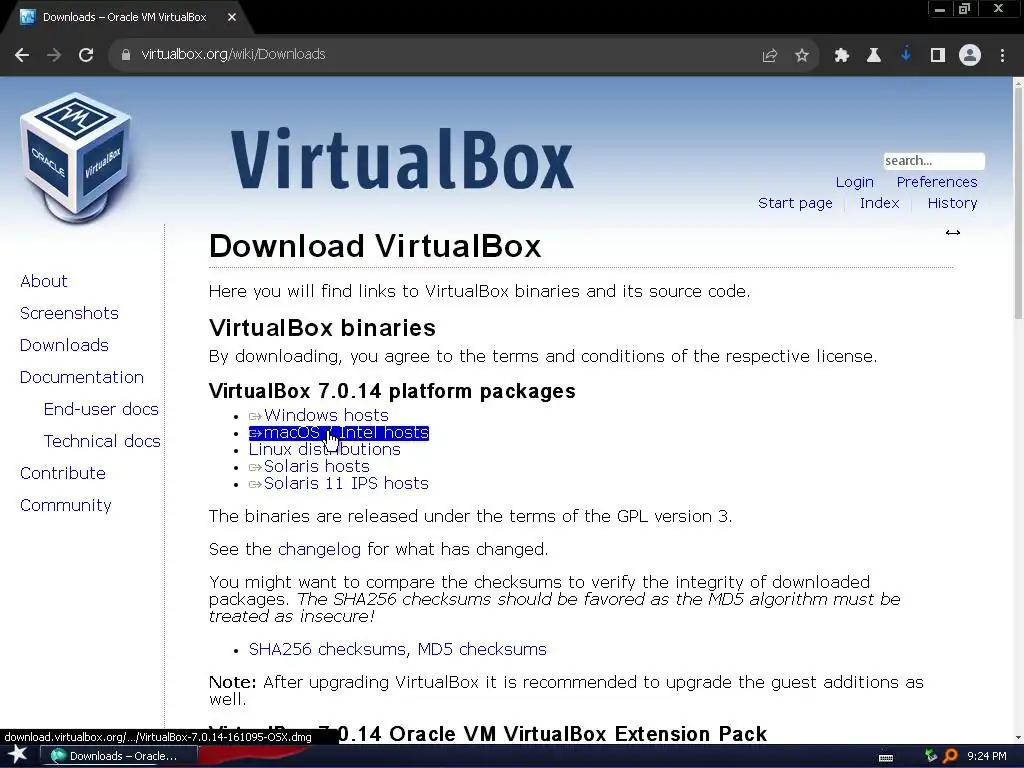Open the Linux distributions link

pos(325,449)
